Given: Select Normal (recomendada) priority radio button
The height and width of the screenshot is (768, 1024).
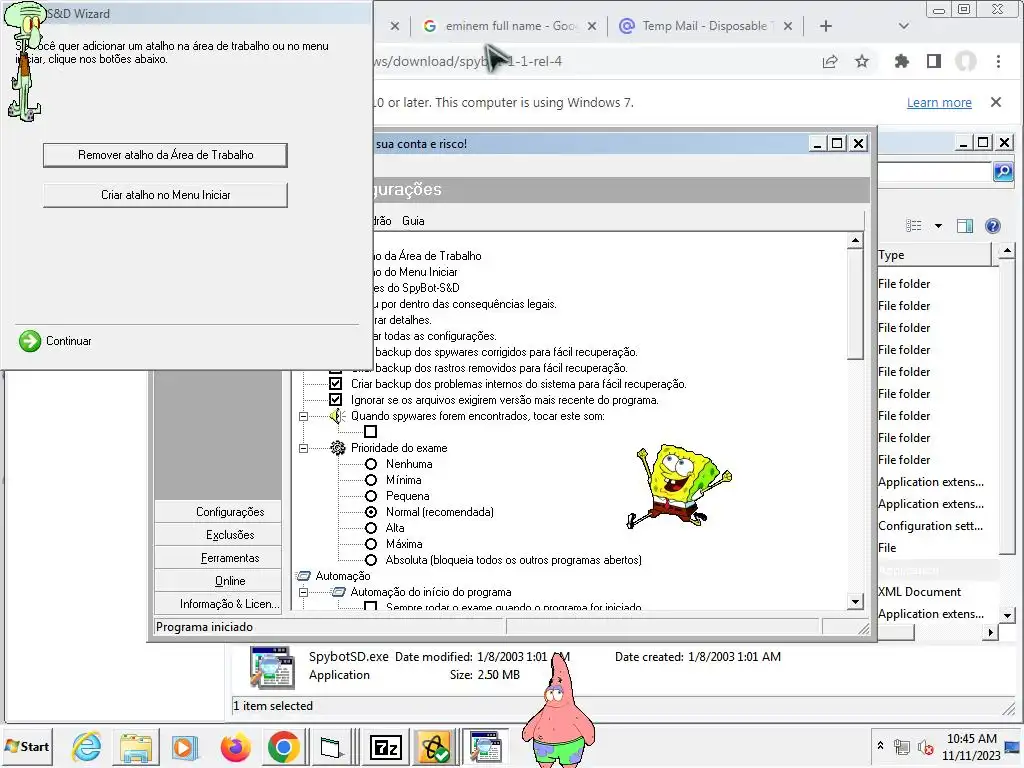Looking at the screenshot, I should [371, 512].
